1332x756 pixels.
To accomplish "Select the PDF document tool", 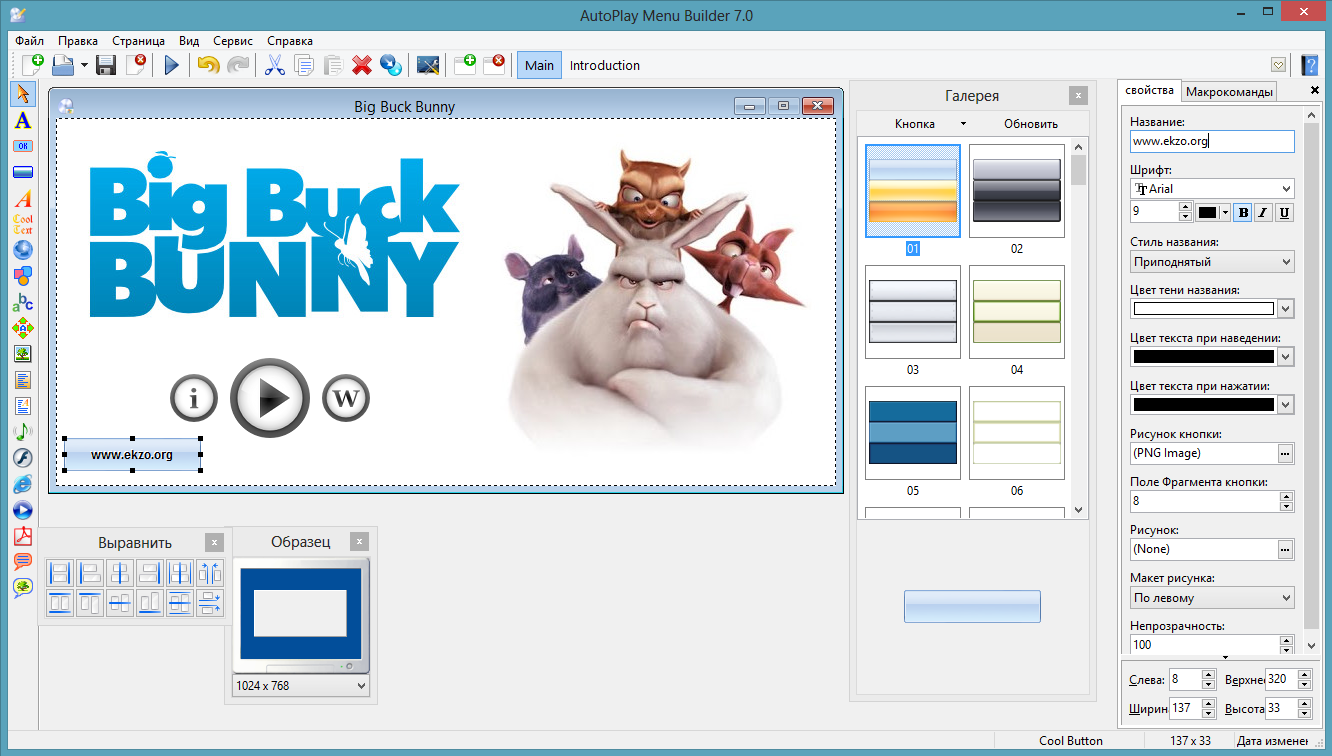I will coord(22,536).
